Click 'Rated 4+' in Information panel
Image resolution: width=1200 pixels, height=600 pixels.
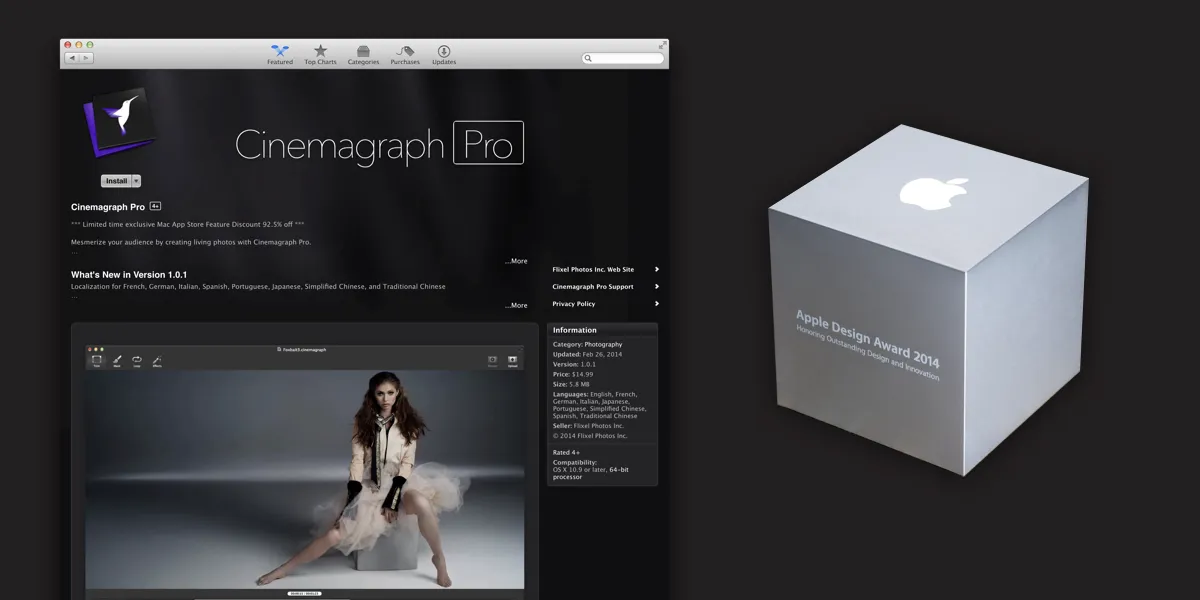click(568, 452)
